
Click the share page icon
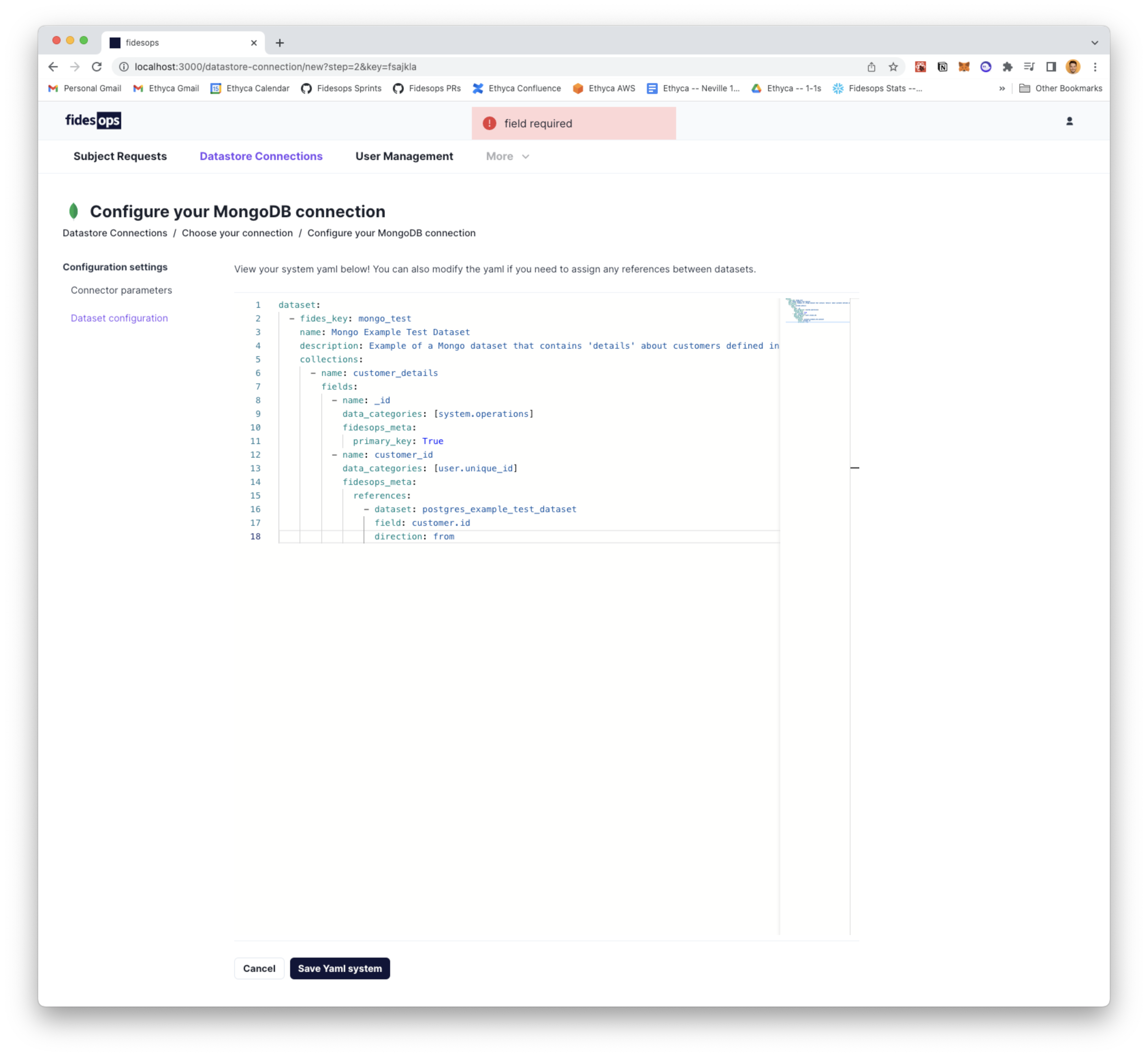pos(871,67)
